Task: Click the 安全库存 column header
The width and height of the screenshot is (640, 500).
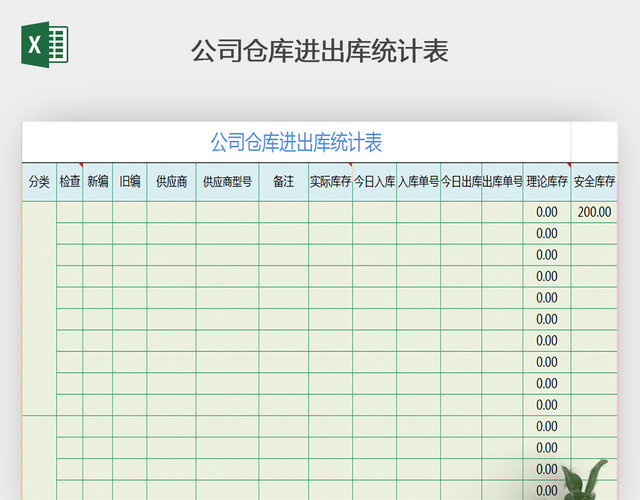Action: coord(594,182)
